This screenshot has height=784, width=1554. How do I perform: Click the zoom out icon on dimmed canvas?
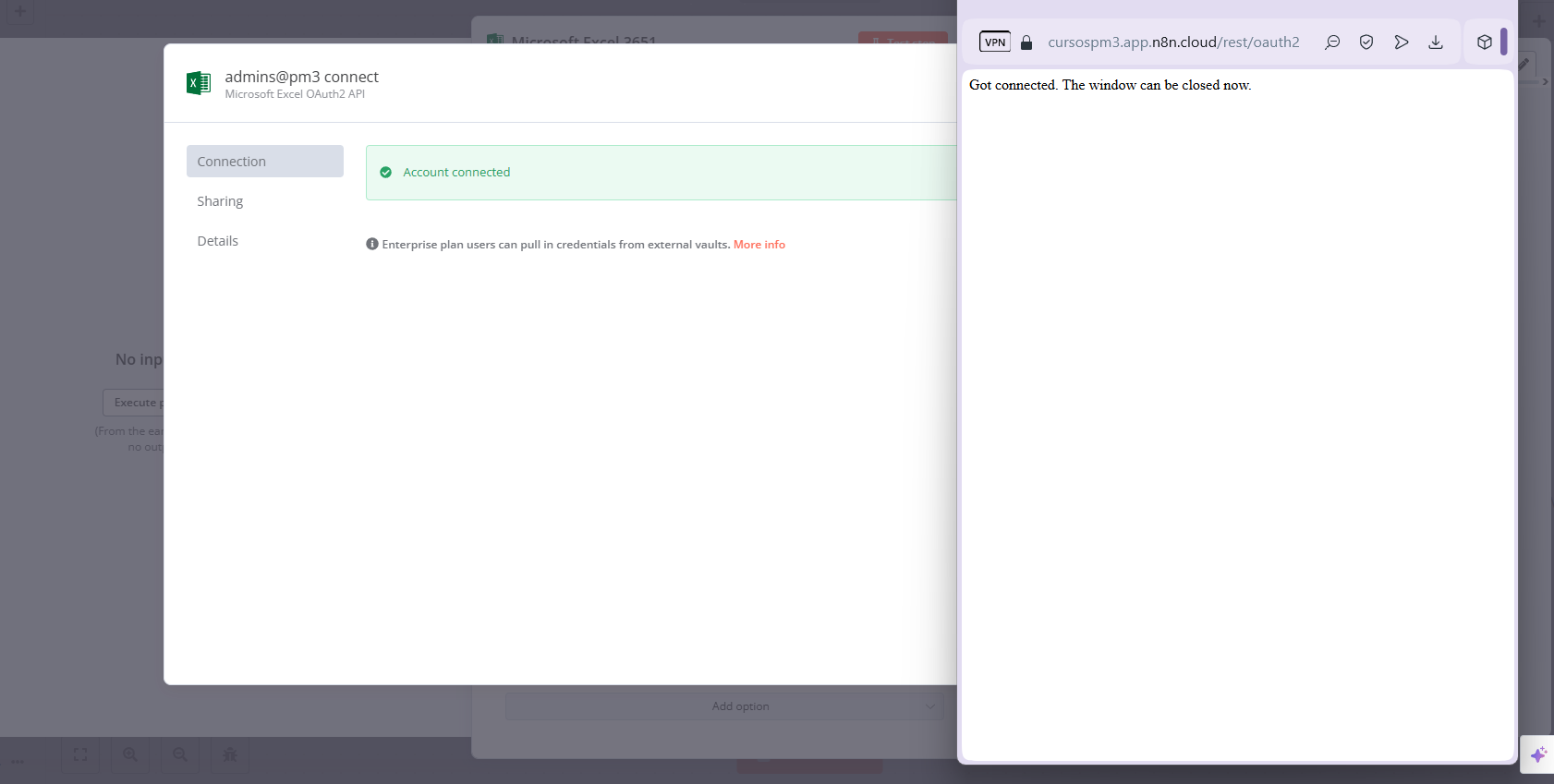180,754
